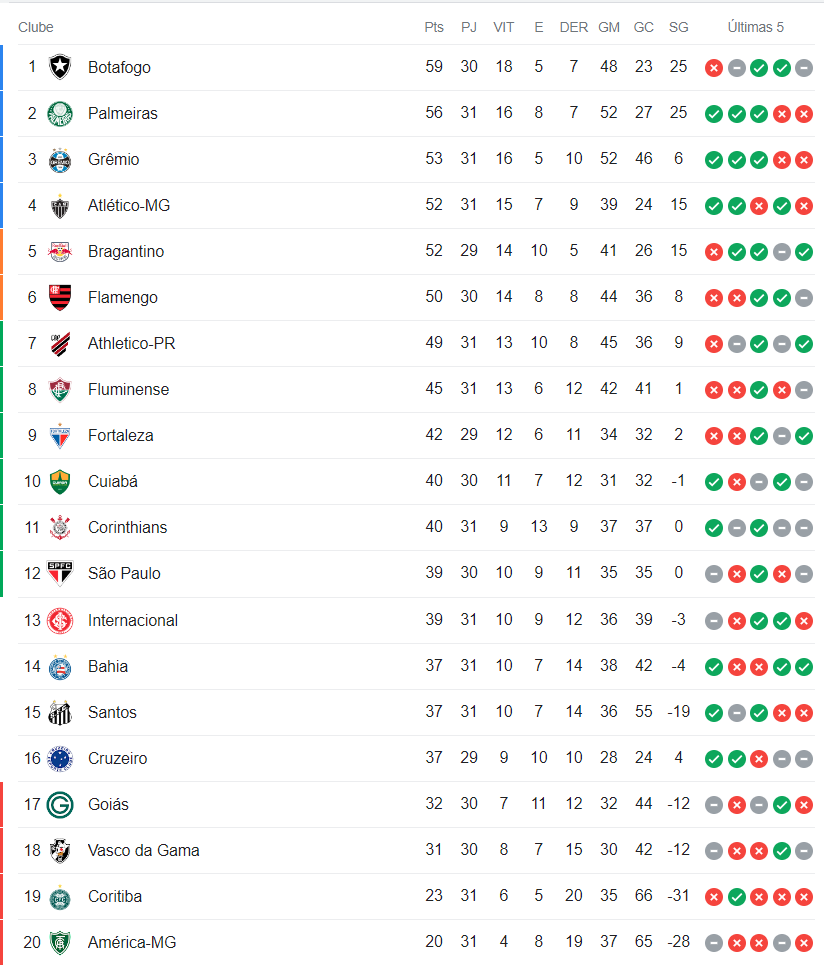Click the red loss icon in Botafogo's row
This screenshot has height=972, width=824.
tap(713, 67)
